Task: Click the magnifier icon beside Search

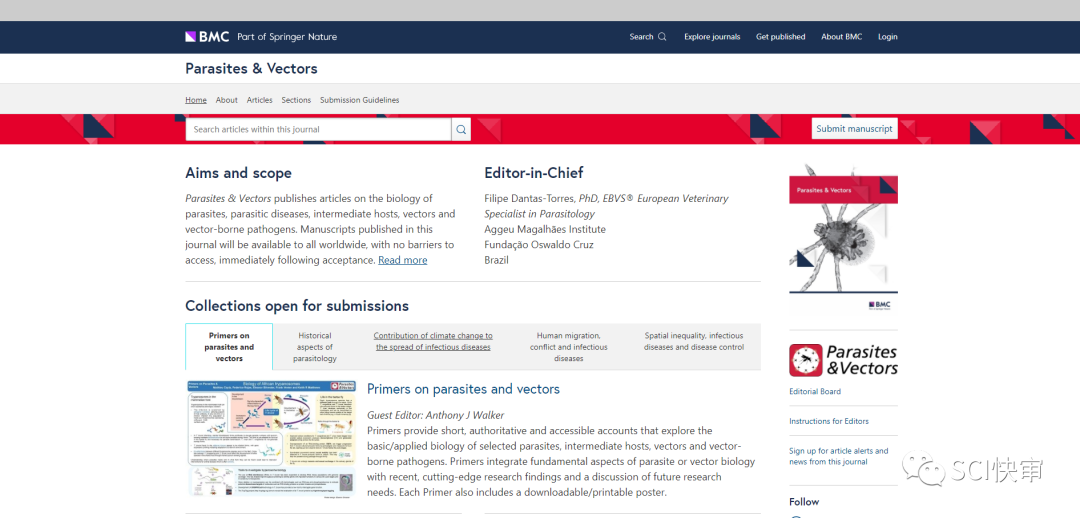Action: click(662, 37)
